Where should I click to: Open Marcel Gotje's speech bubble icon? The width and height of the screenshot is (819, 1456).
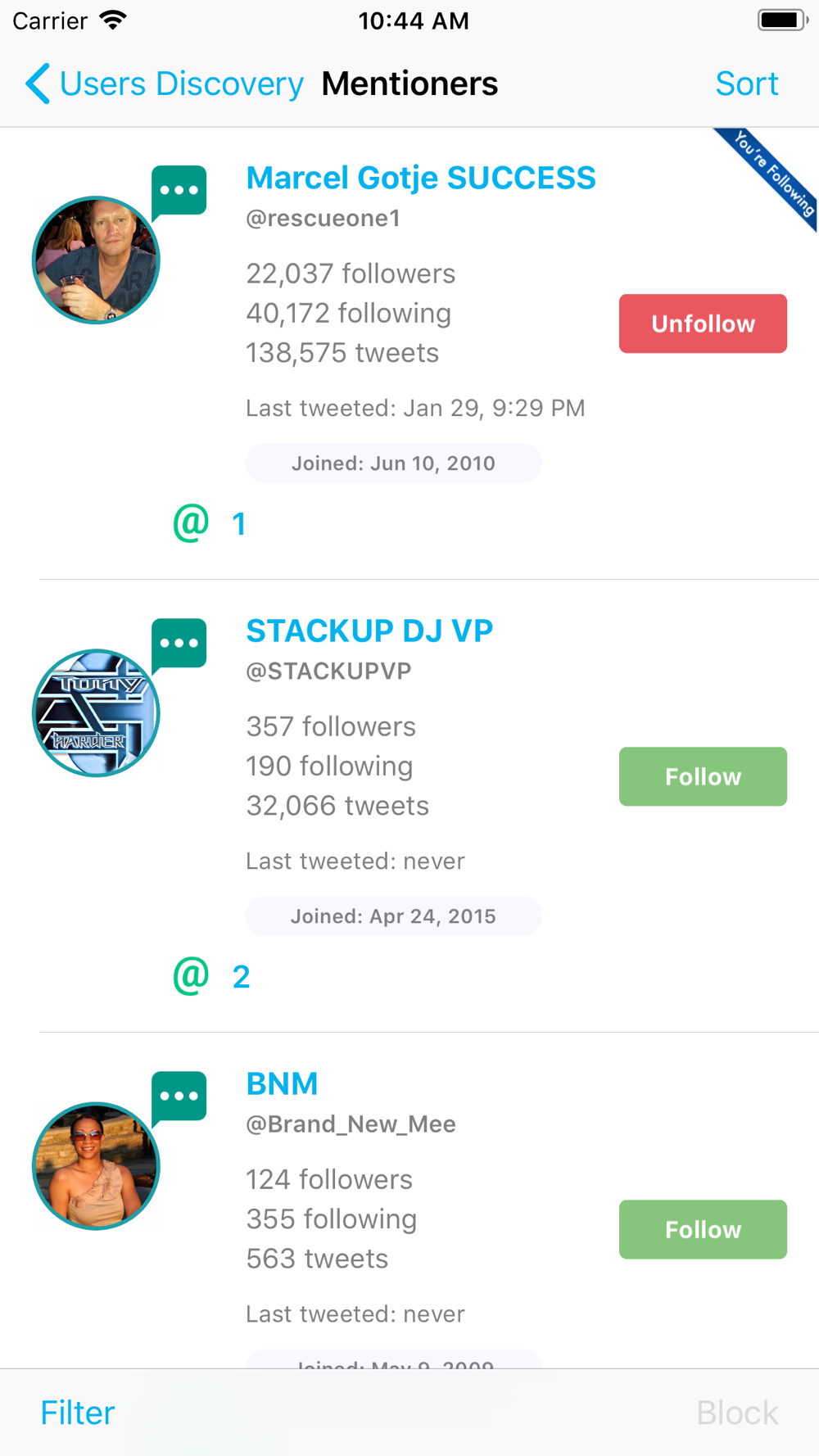click(179, 193)
